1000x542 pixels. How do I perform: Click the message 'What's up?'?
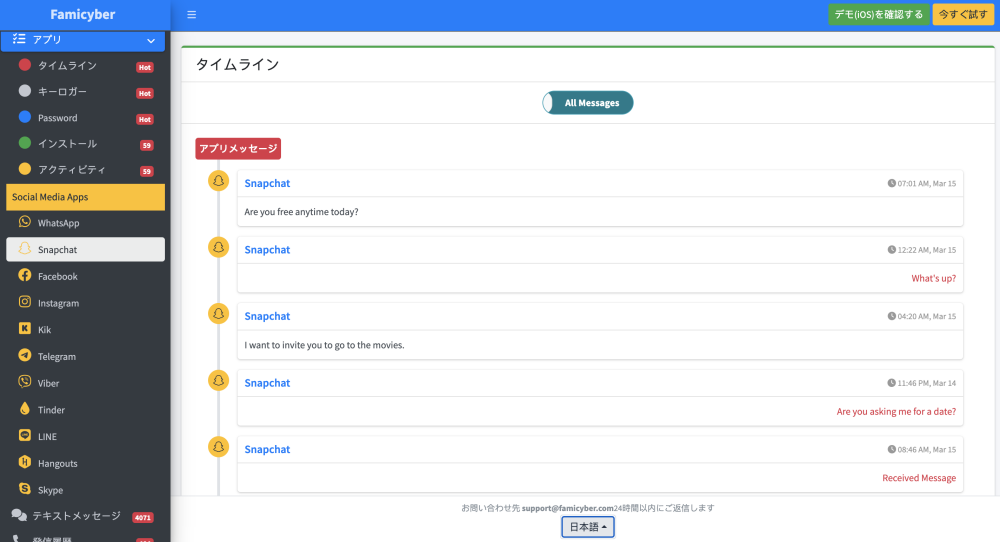934,279
